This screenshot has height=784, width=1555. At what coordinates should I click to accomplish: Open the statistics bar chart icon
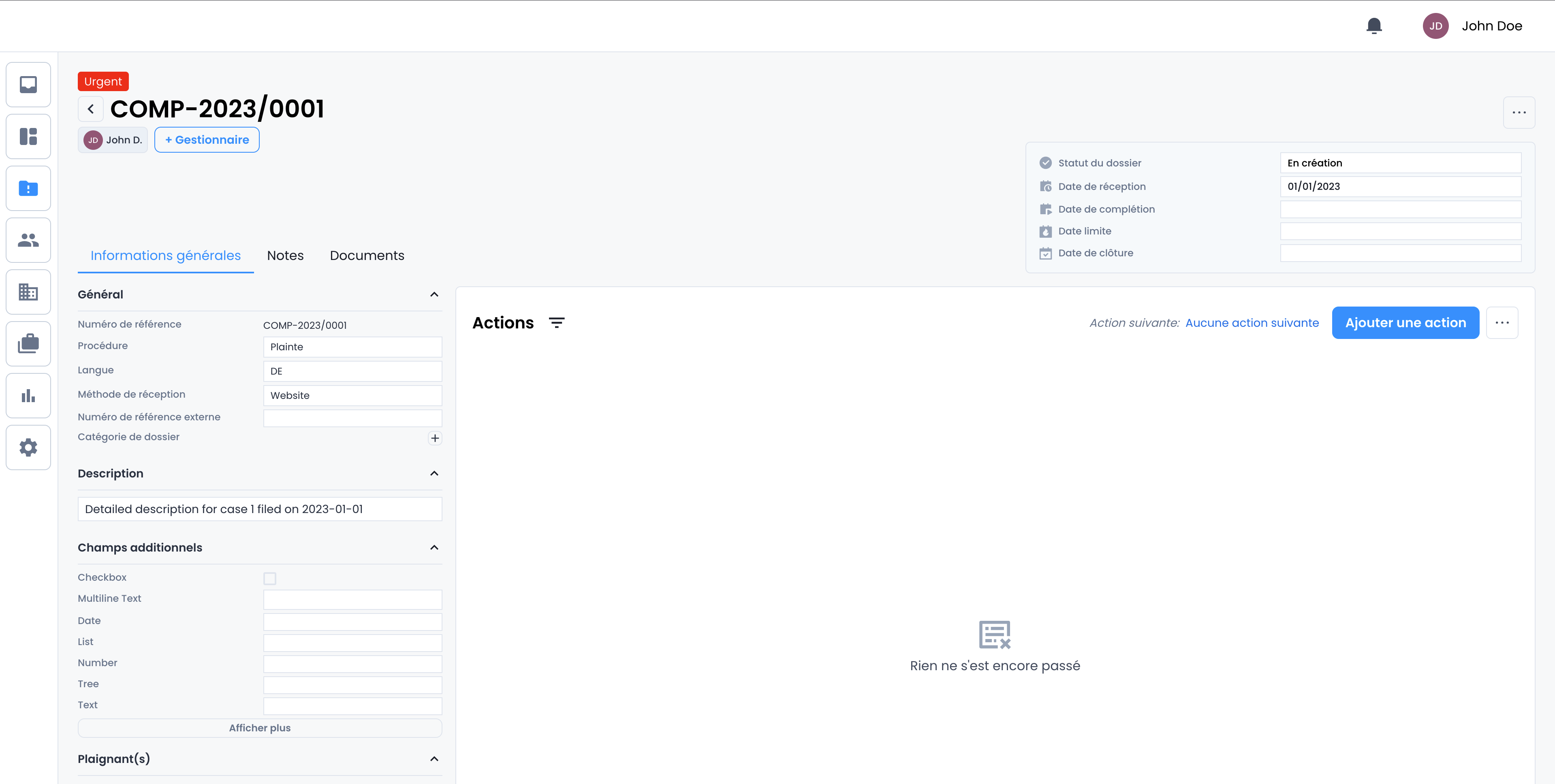coord(28,396)
